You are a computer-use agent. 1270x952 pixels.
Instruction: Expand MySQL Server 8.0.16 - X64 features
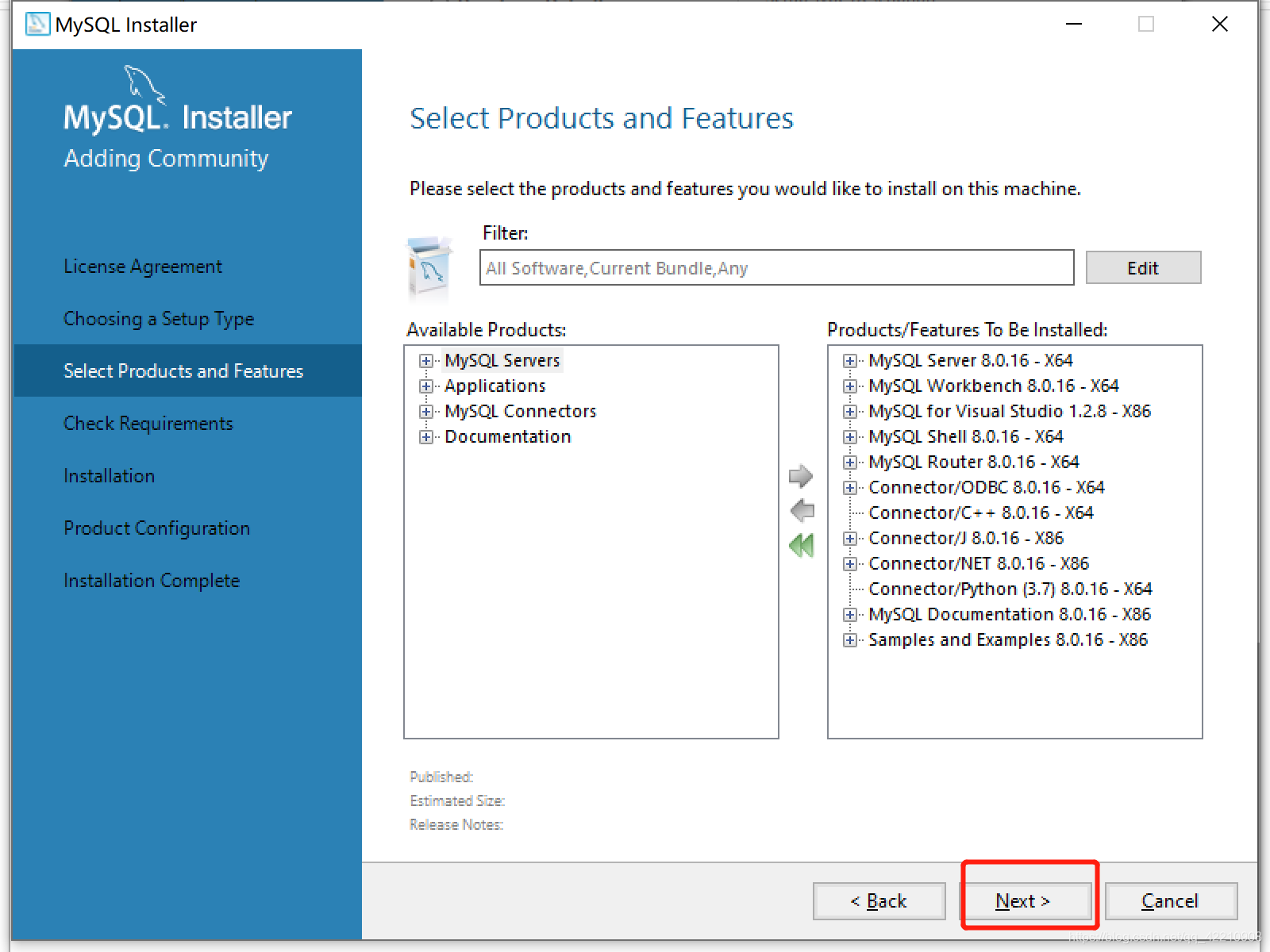click(850, 361)
